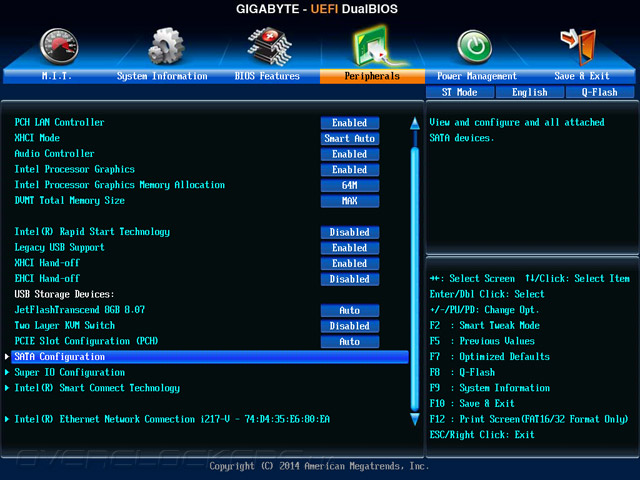The image size is (640, 480).
Task: Toggle Intel Processor Graphics Enabled value
Action: pyautogui.click(x=350, y=170)
